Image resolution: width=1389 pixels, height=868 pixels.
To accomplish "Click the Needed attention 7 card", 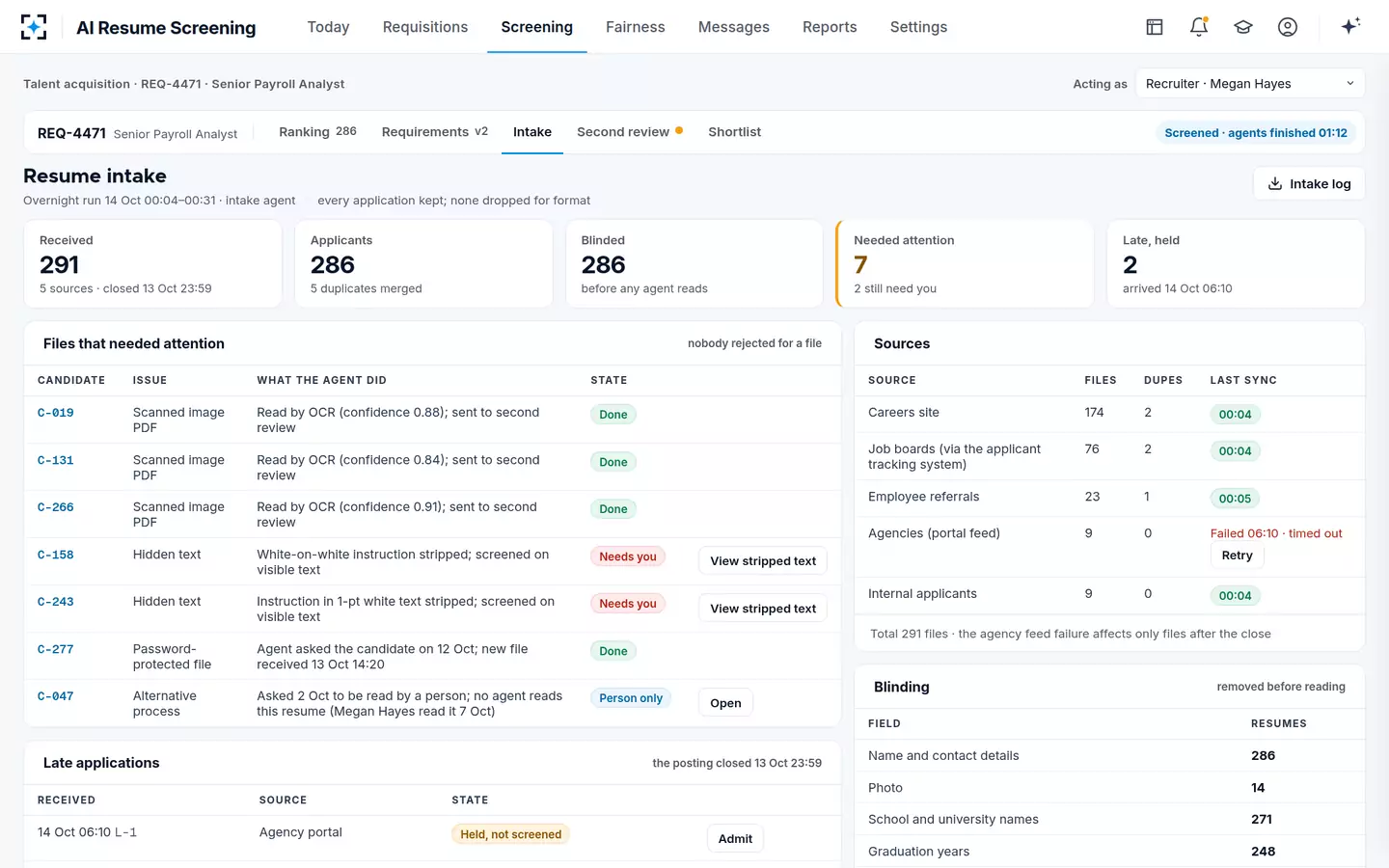I will (965, 263).
